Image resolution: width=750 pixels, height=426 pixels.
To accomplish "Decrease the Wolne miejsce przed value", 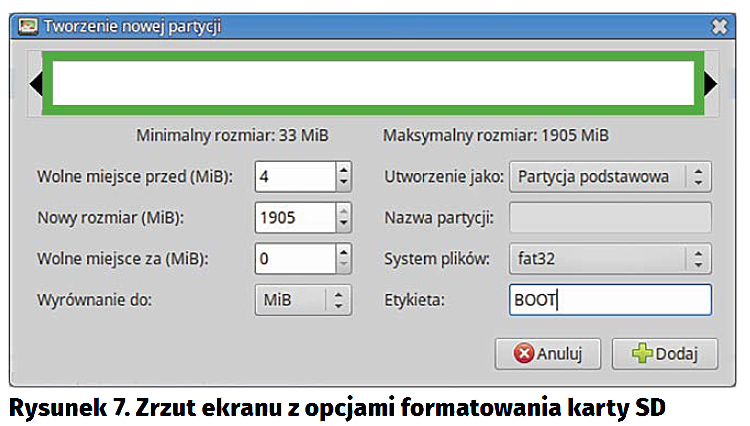I will (343, 185).
